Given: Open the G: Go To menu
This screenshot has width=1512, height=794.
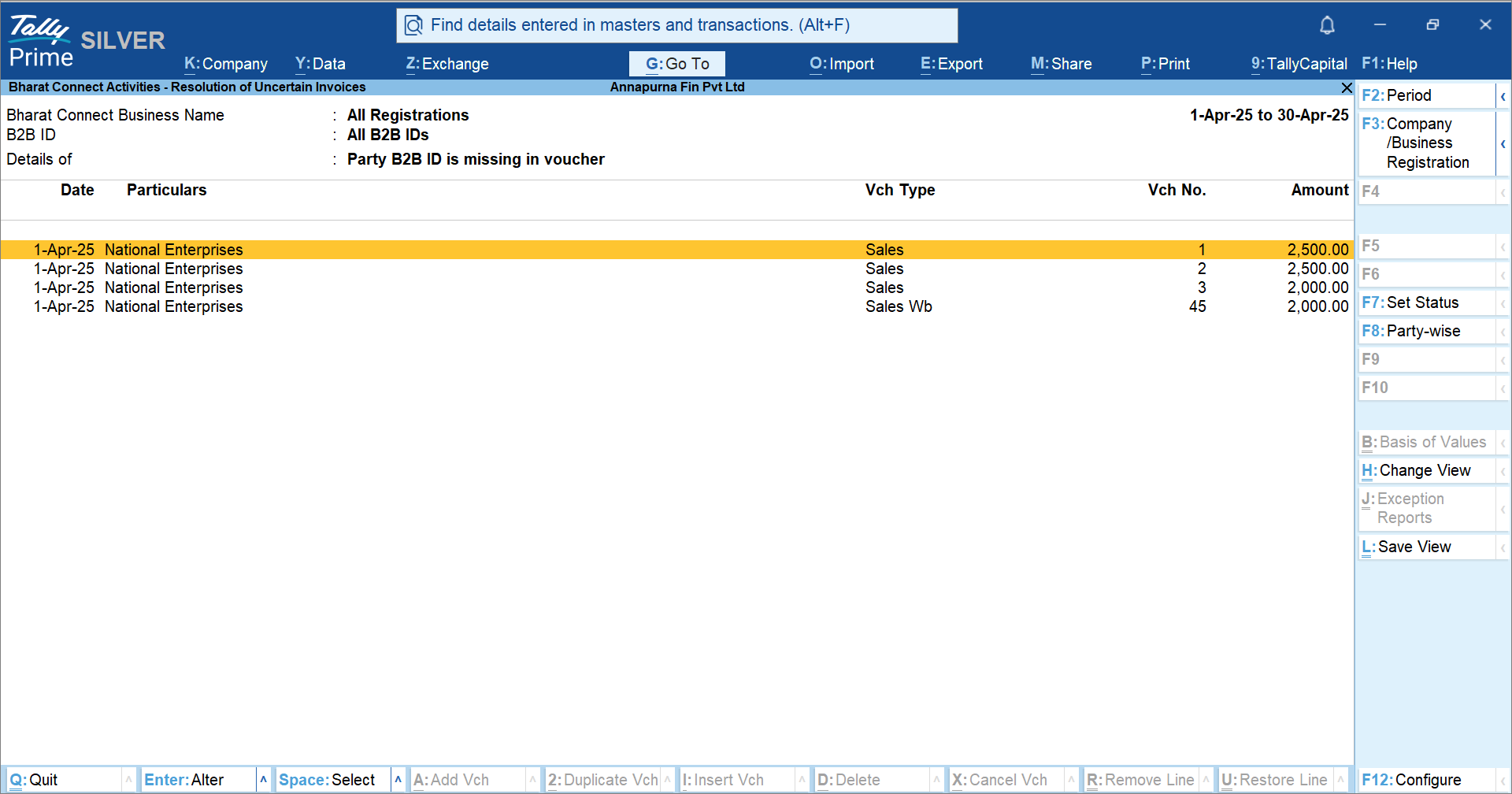Looking at the screenshot, I should point(677,64).
